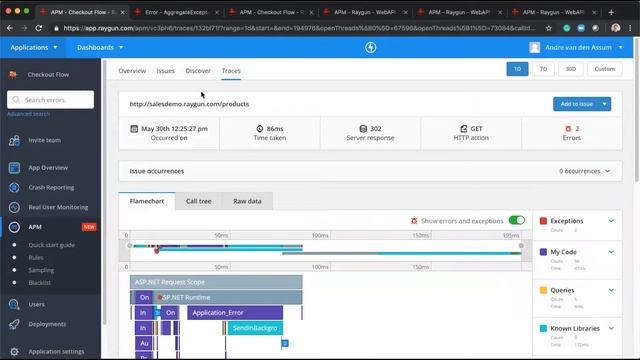
Task: Click the Deployments rocket icon
Action: click(14, 324)
